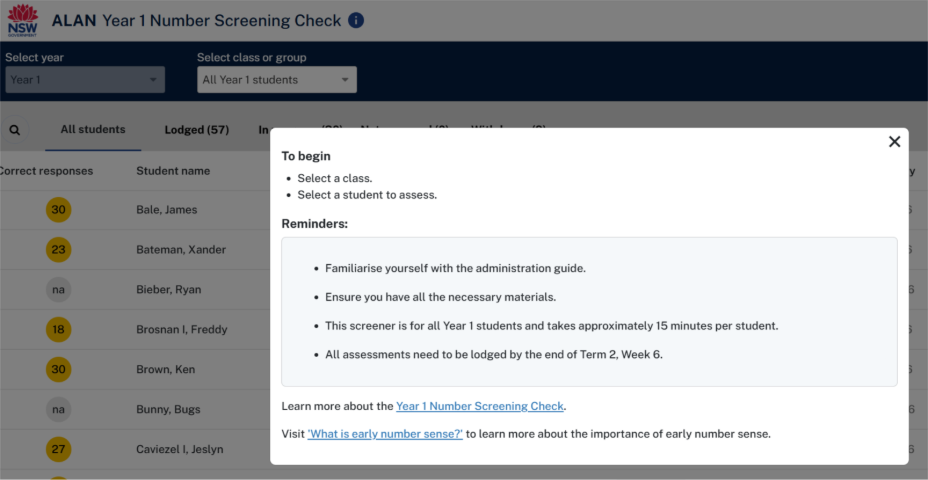The width and height of the screenshot is (928, 480).
Task: Click the 'To begin' heading in dialog
Action: (x=306, y=156)
